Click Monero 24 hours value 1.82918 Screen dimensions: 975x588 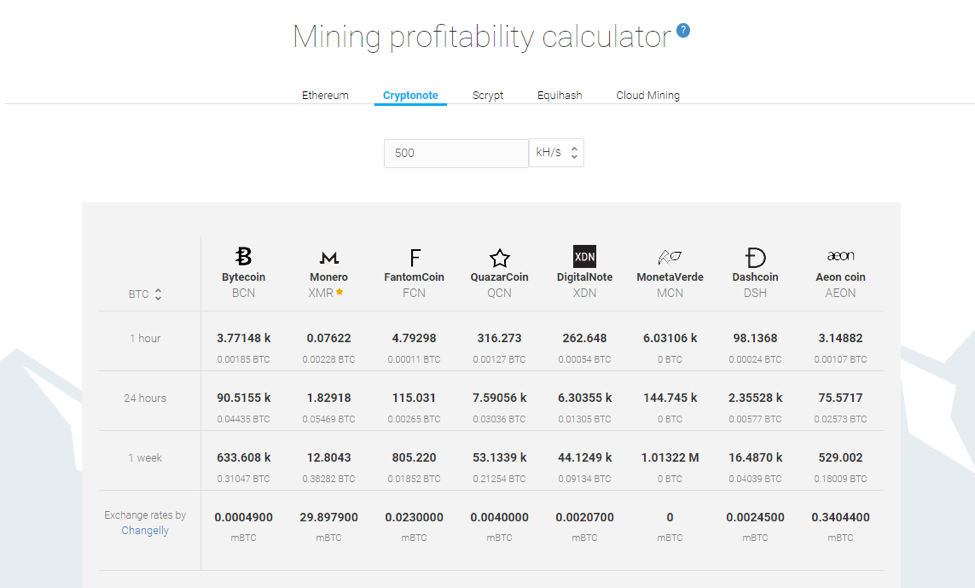tap(329, 398)
